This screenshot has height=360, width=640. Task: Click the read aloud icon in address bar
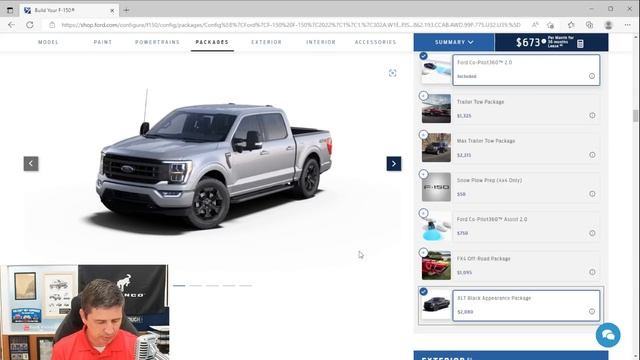pos(535,25)
